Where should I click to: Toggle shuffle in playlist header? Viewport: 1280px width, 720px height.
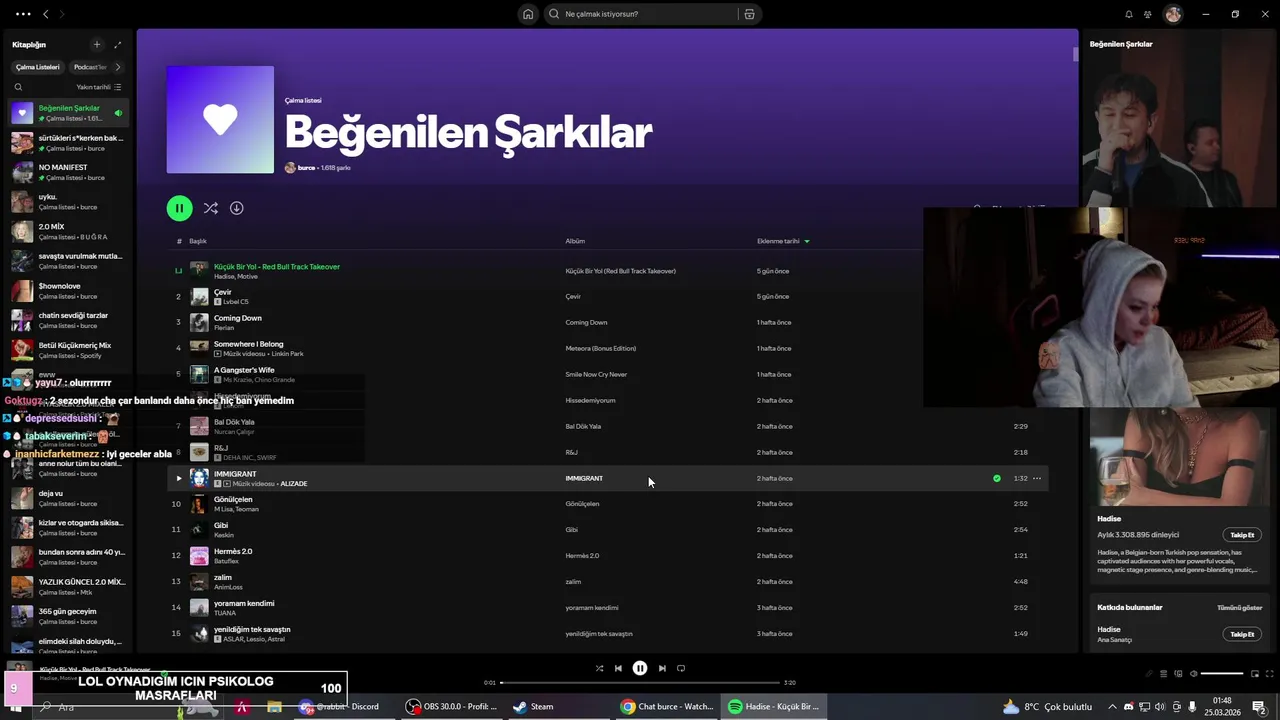[210, 208]
